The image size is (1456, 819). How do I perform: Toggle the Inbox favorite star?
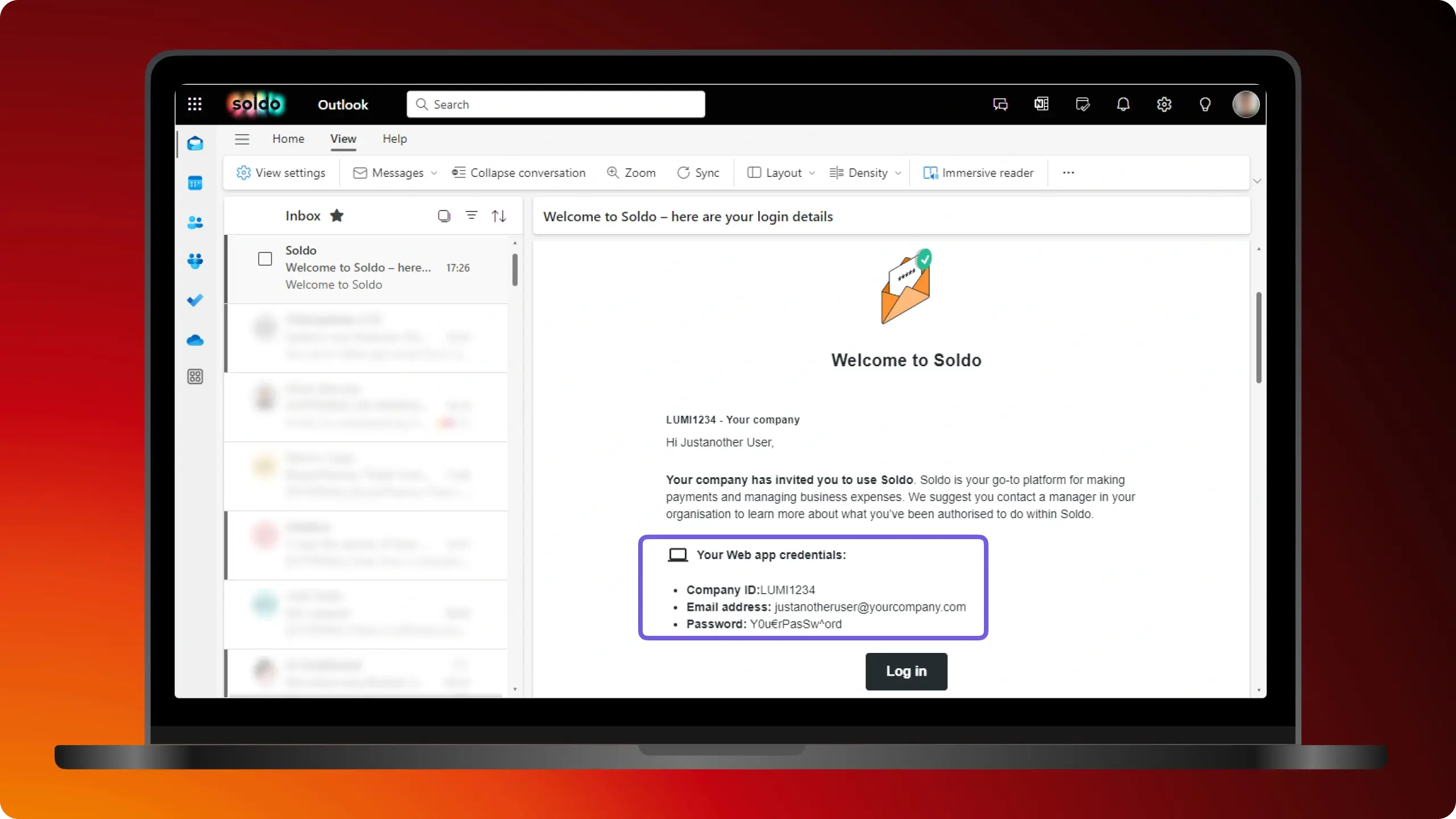tap(337, 216)
